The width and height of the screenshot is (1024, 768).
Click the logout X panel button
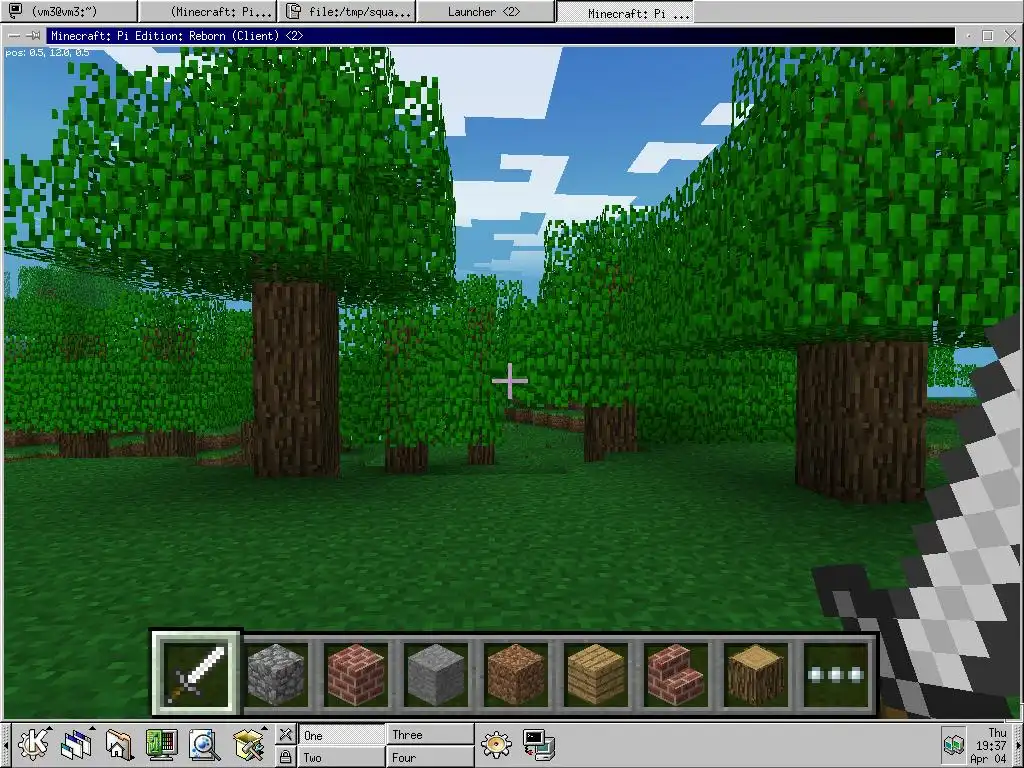click(x=285, y=735)
